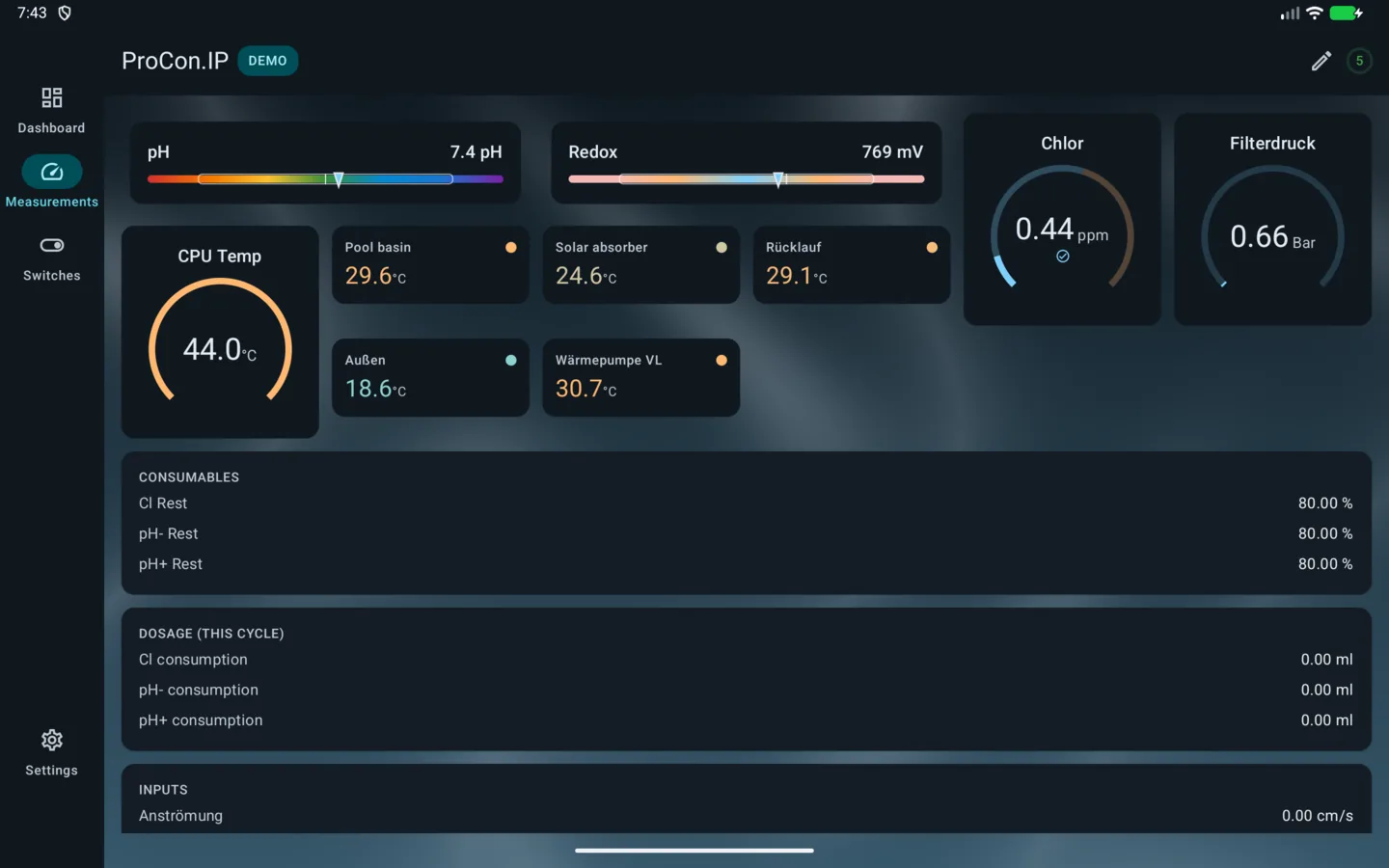The image size is (1389, 868).
Task: Click the Cl Rest row
Action: point(746,503)
